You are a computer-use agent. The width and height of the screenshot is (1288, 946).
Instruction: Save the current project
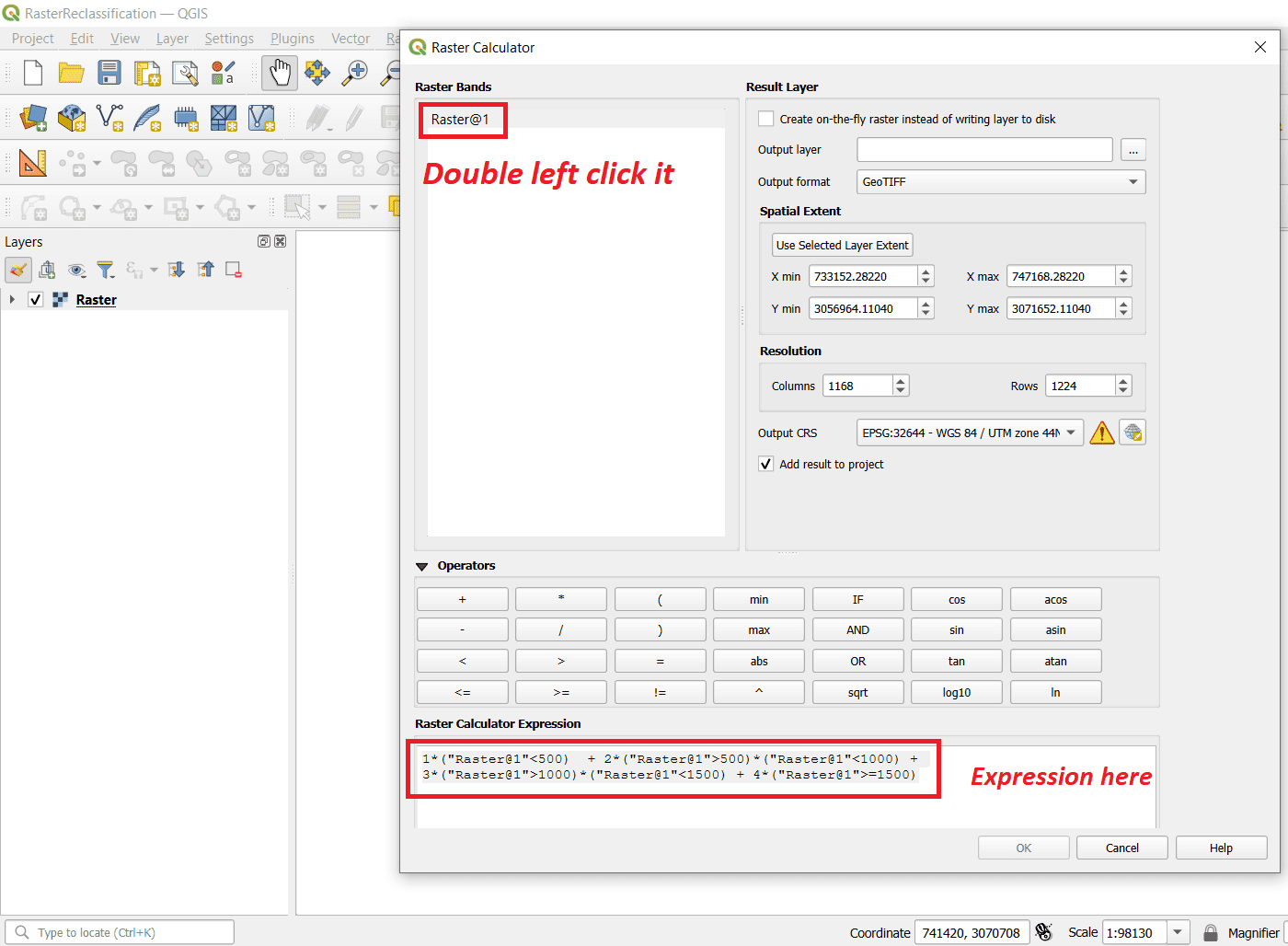[109, 72]
